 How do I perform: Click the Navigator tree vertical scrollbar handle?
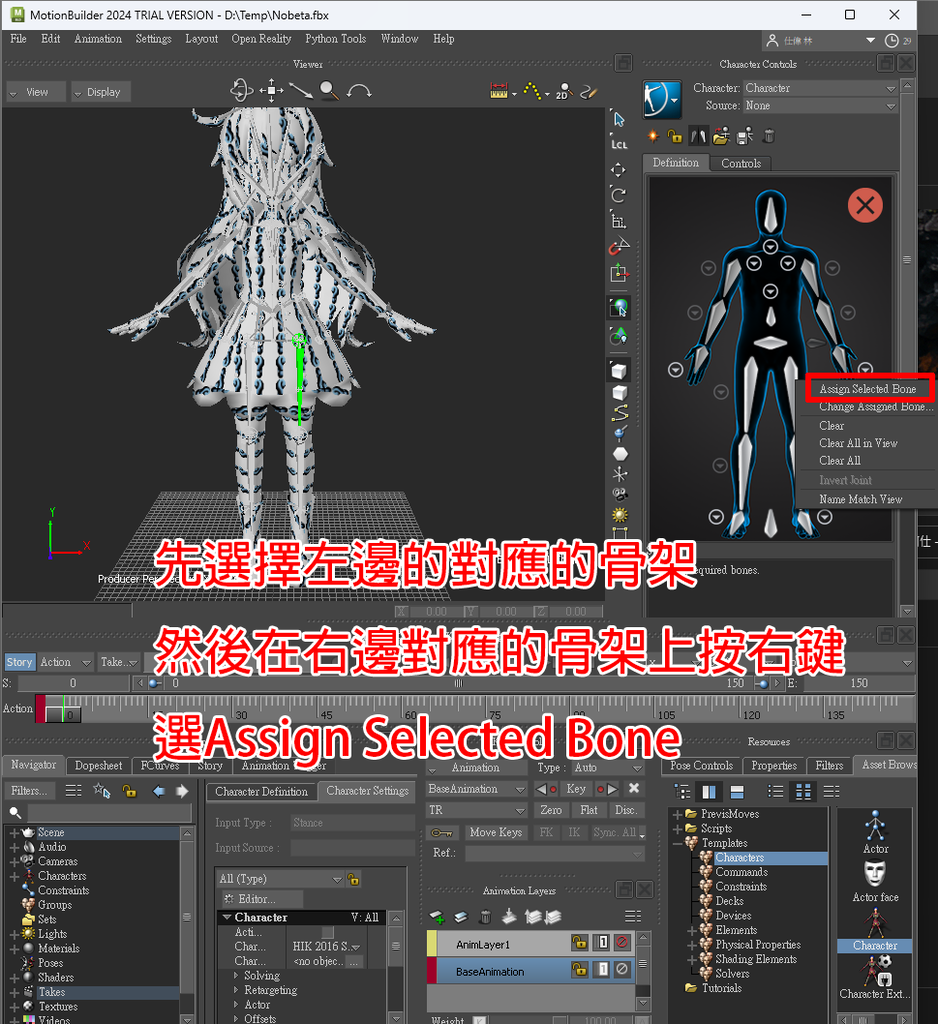187,916
